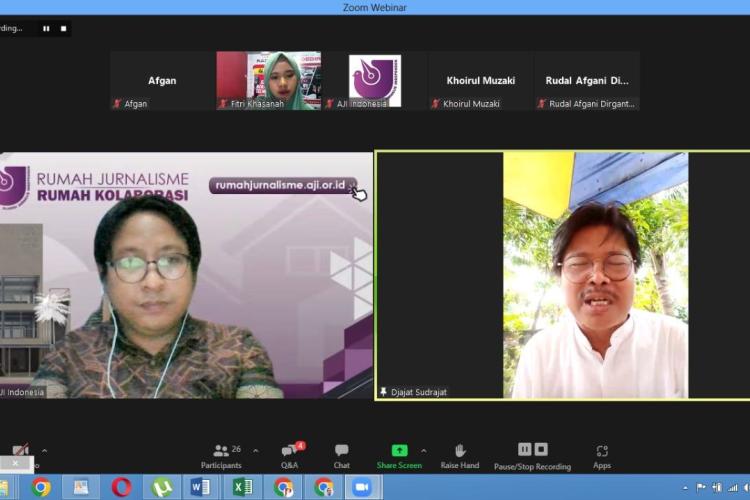Switch to Excel in the taskbar
This screenshot has width=750, height=500.
242,487
